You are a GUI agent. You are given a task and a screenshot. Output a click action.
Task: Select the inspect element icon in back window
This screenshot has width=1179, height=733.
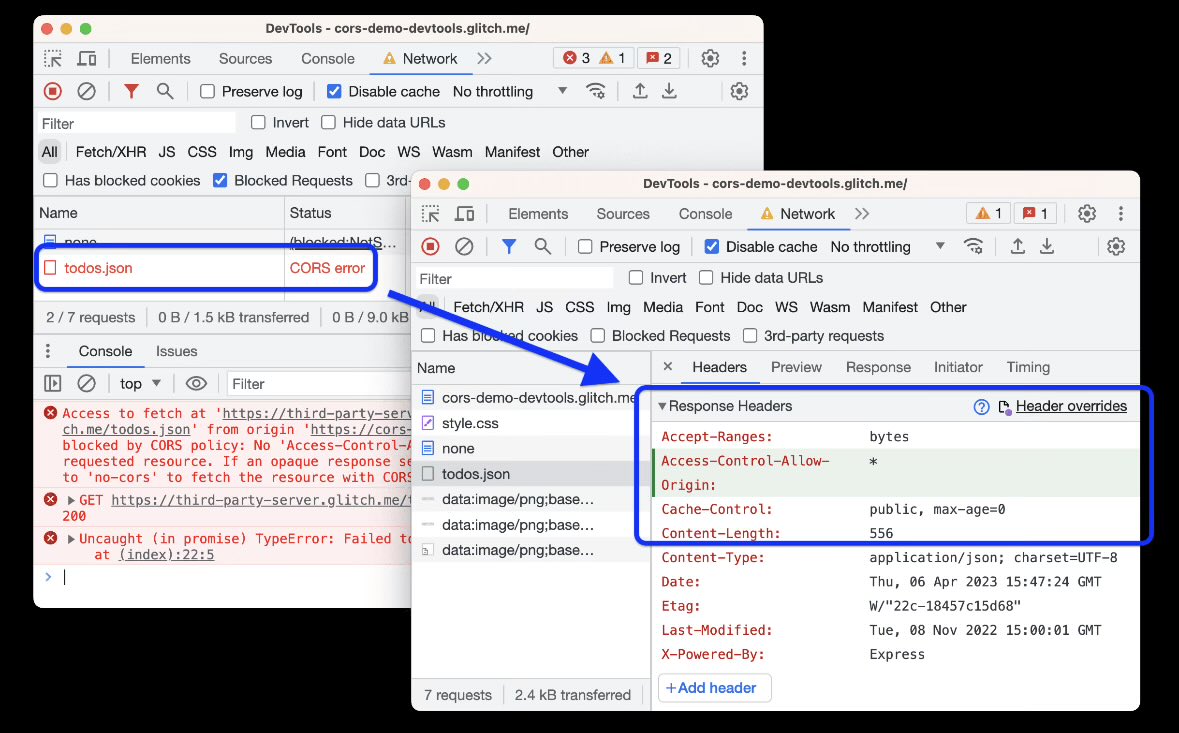pos(53,59)
